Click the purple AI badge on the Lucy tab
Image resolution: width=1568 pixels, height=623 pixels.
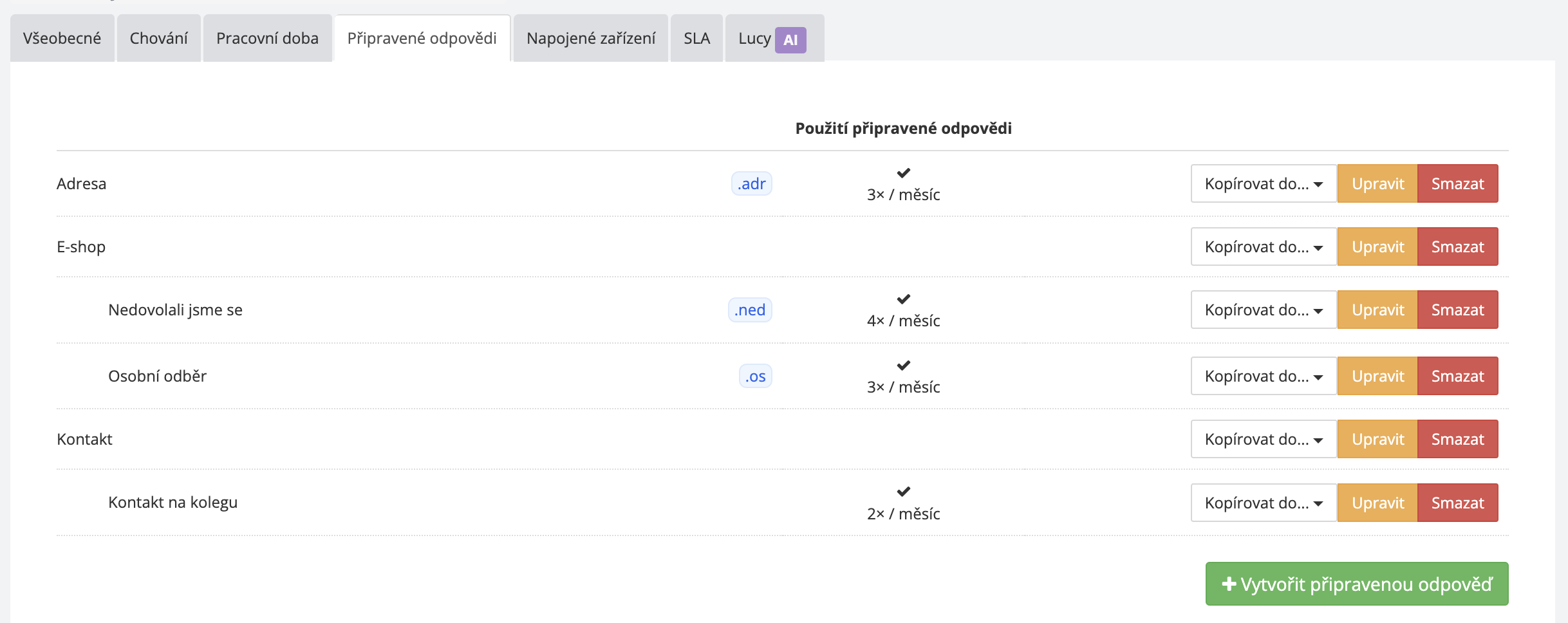pyautogui.click(x=790, y=40)
